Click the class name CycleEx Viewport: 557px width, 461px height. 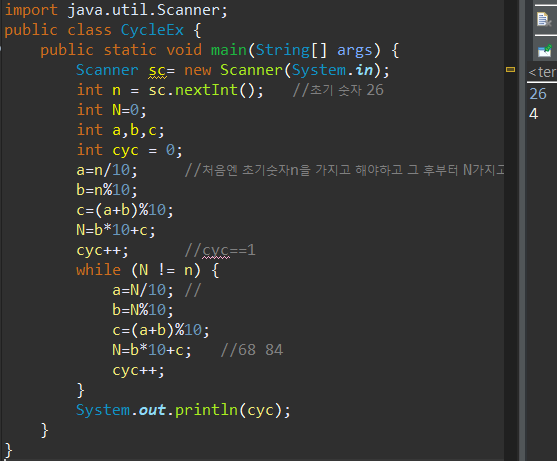point(152,30)
